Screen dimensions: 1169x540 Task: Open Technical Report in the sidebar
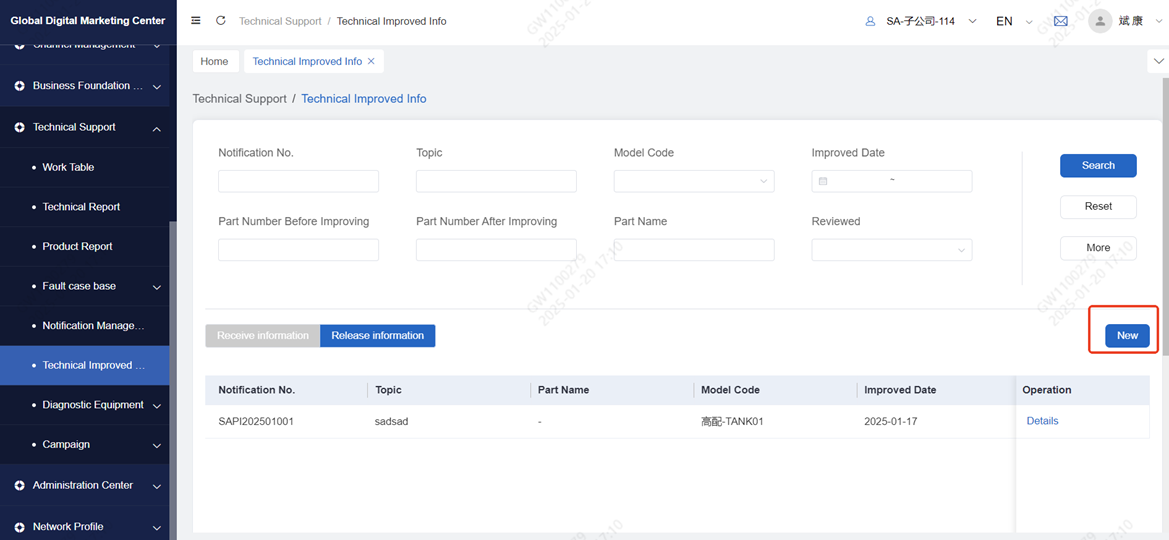point(81,207)
